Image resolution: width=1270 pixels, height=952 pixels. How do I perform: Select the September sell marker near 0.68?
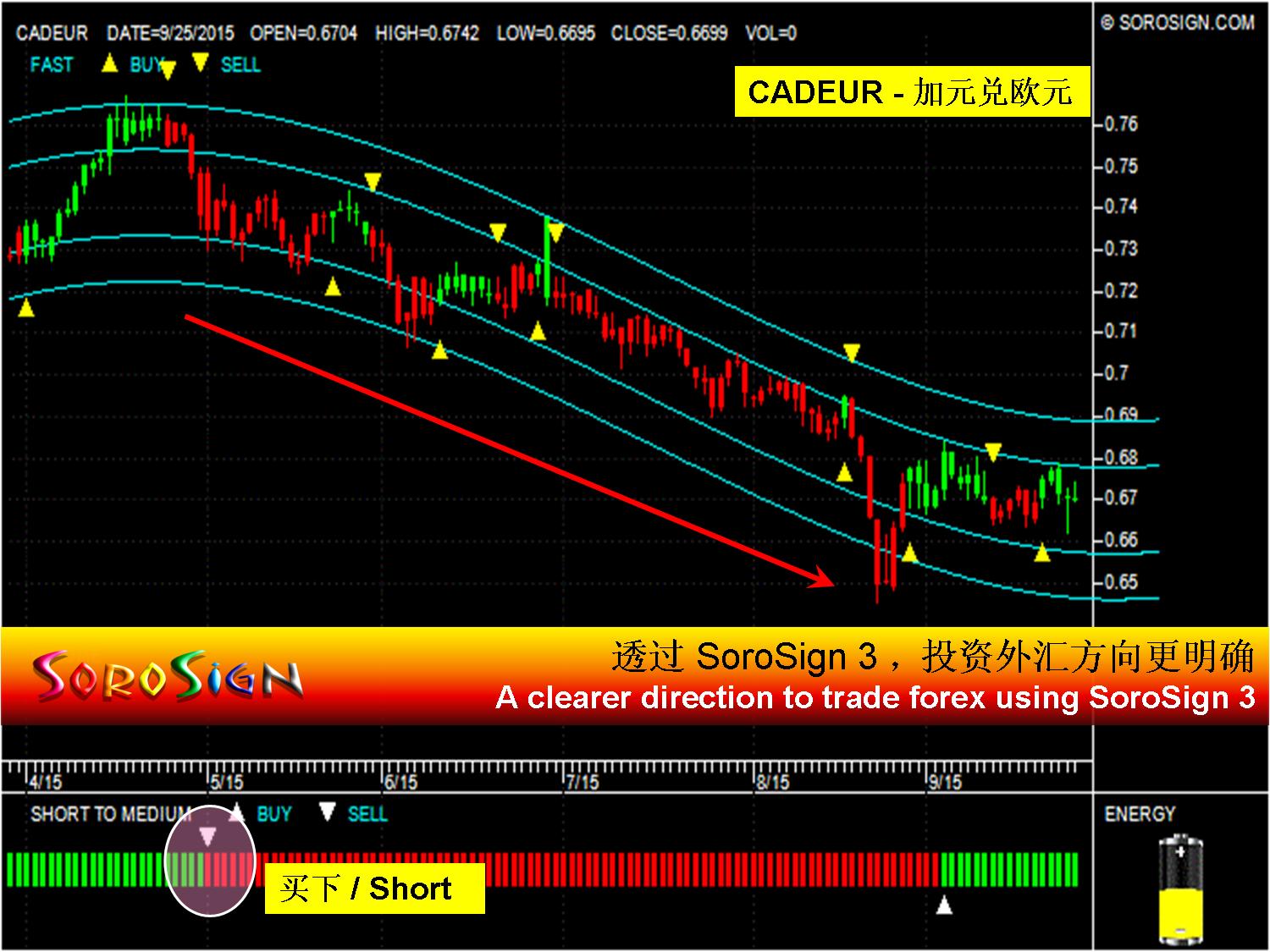pyautogui.click(x=993, y=452)
